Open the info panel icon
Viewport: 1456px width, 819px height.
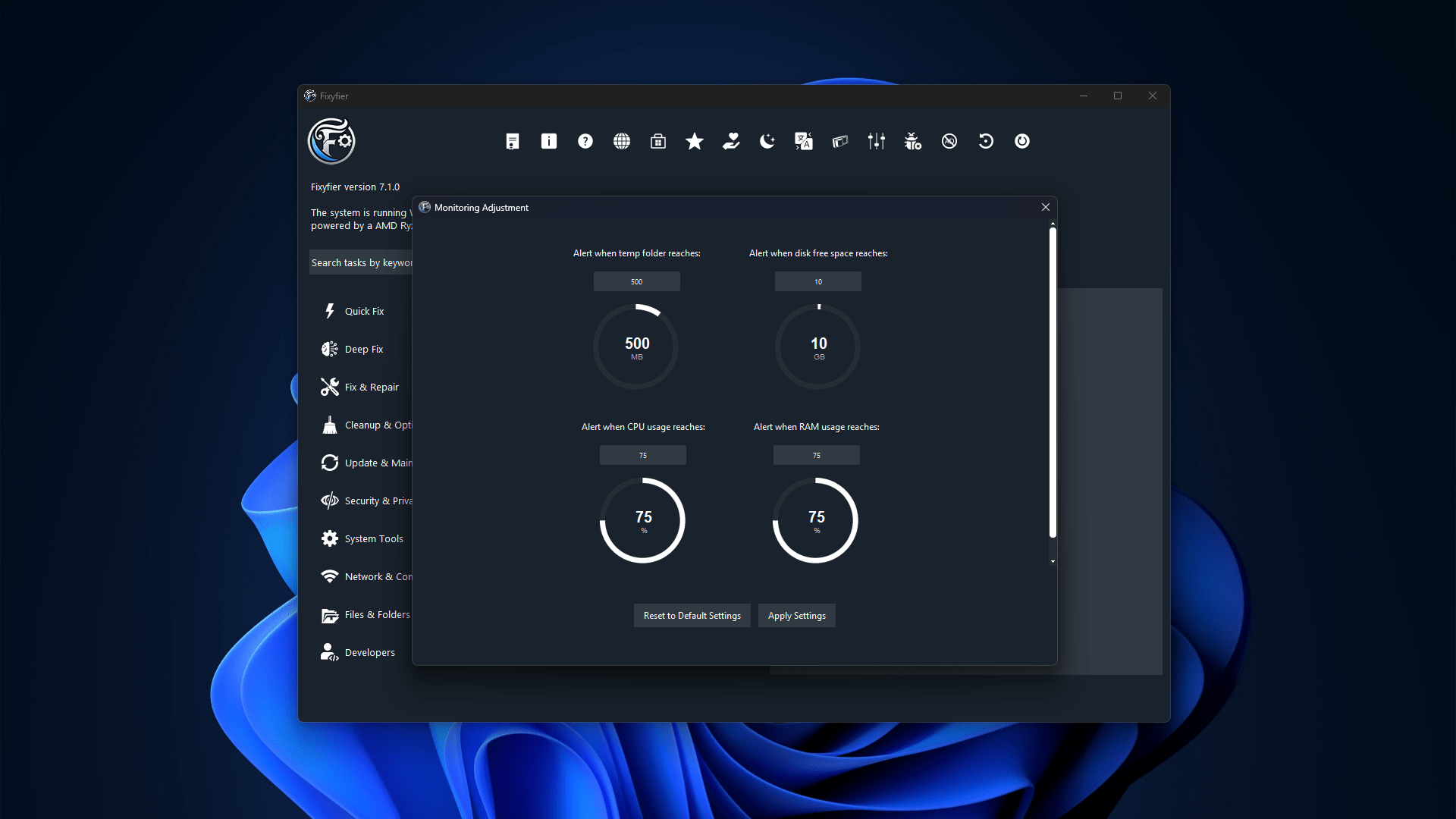click(548, 141)
